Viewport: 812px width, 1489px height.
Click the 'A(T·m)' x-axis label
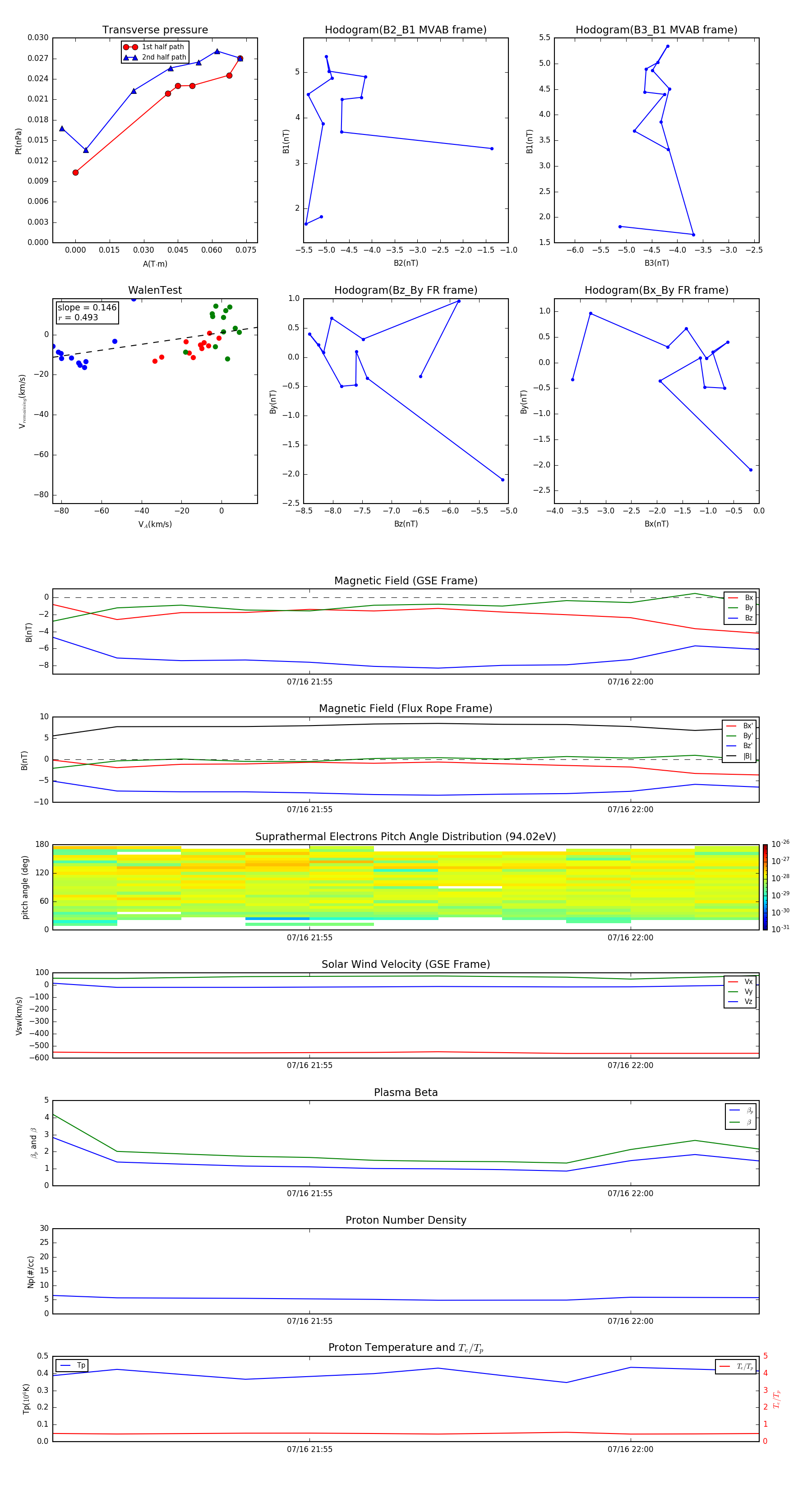(x=155, y=264)
